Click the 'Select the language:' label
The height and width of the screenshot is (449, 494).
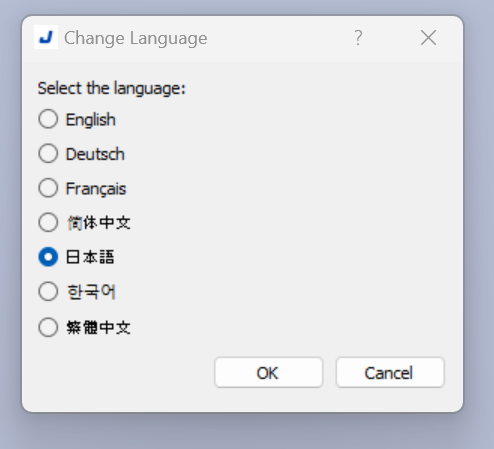coord(112,89)
